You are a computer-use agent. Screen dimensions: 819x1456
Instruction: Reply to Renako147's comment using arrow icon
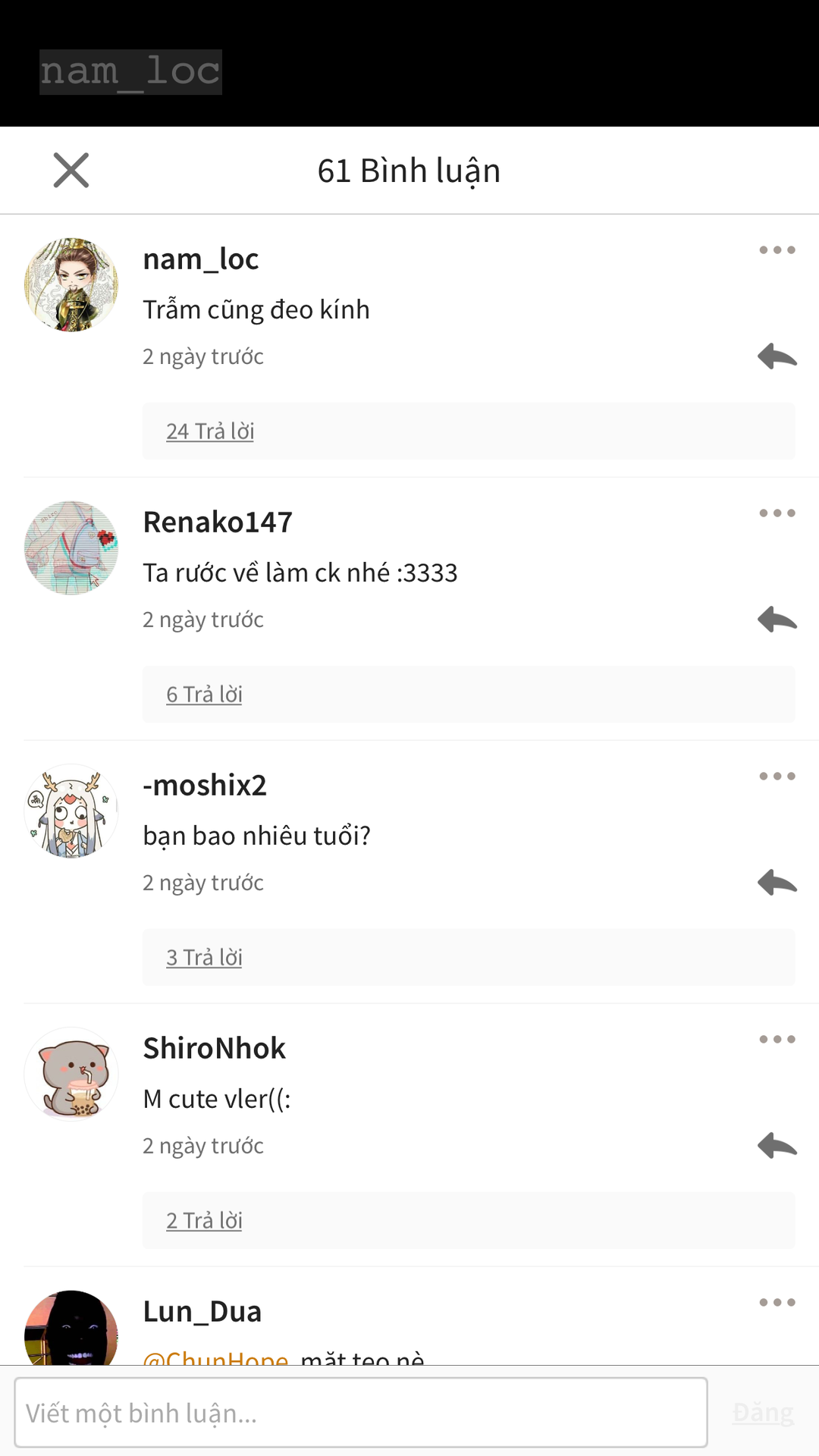point(777,619)
